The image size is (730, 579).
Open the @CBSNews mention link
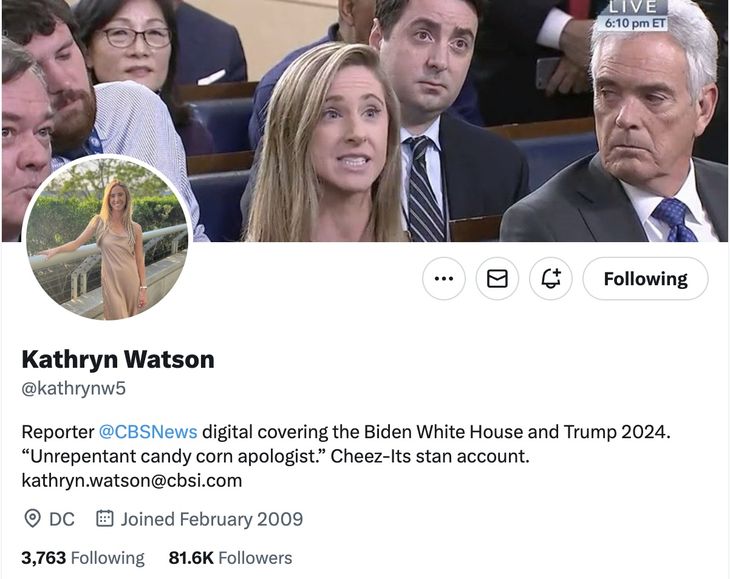tap(148, 432)
